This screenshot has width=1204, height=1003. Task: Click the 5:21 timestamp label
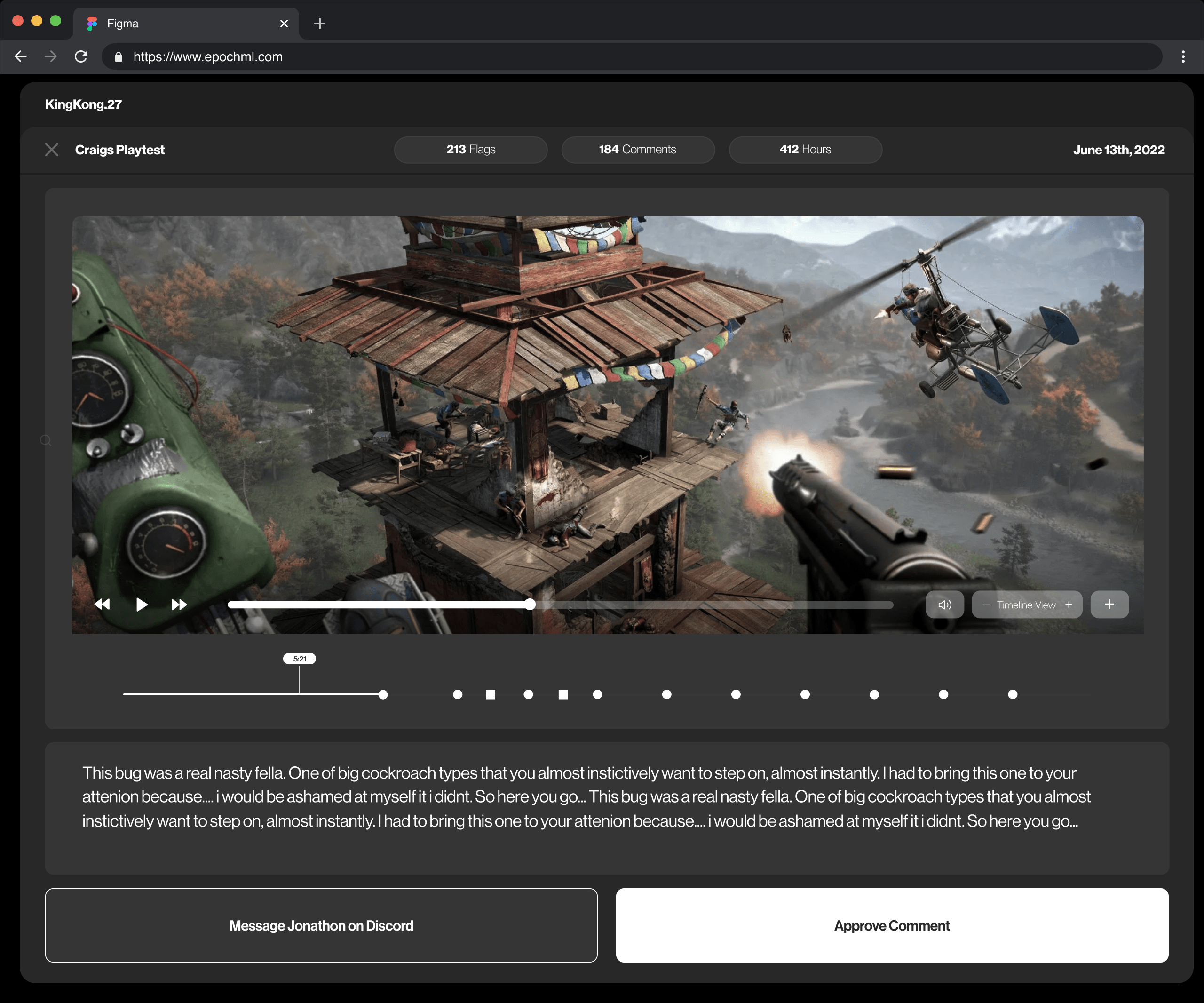(x=299, y=658)
